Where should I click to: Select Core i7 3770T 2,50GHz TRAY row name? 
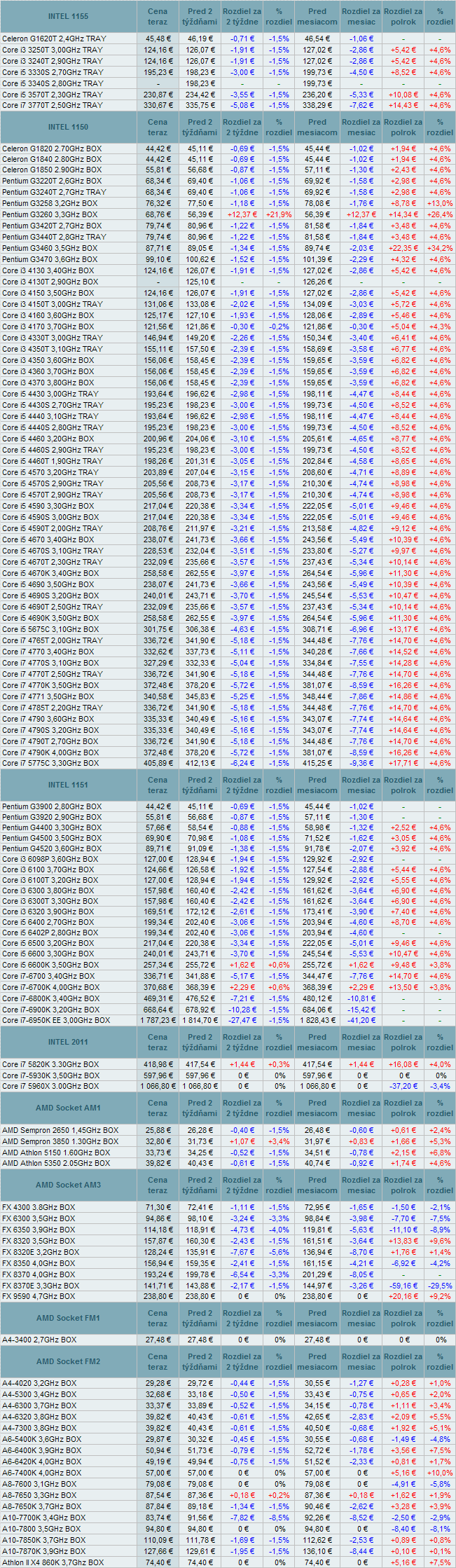click(x=52, y=105)
